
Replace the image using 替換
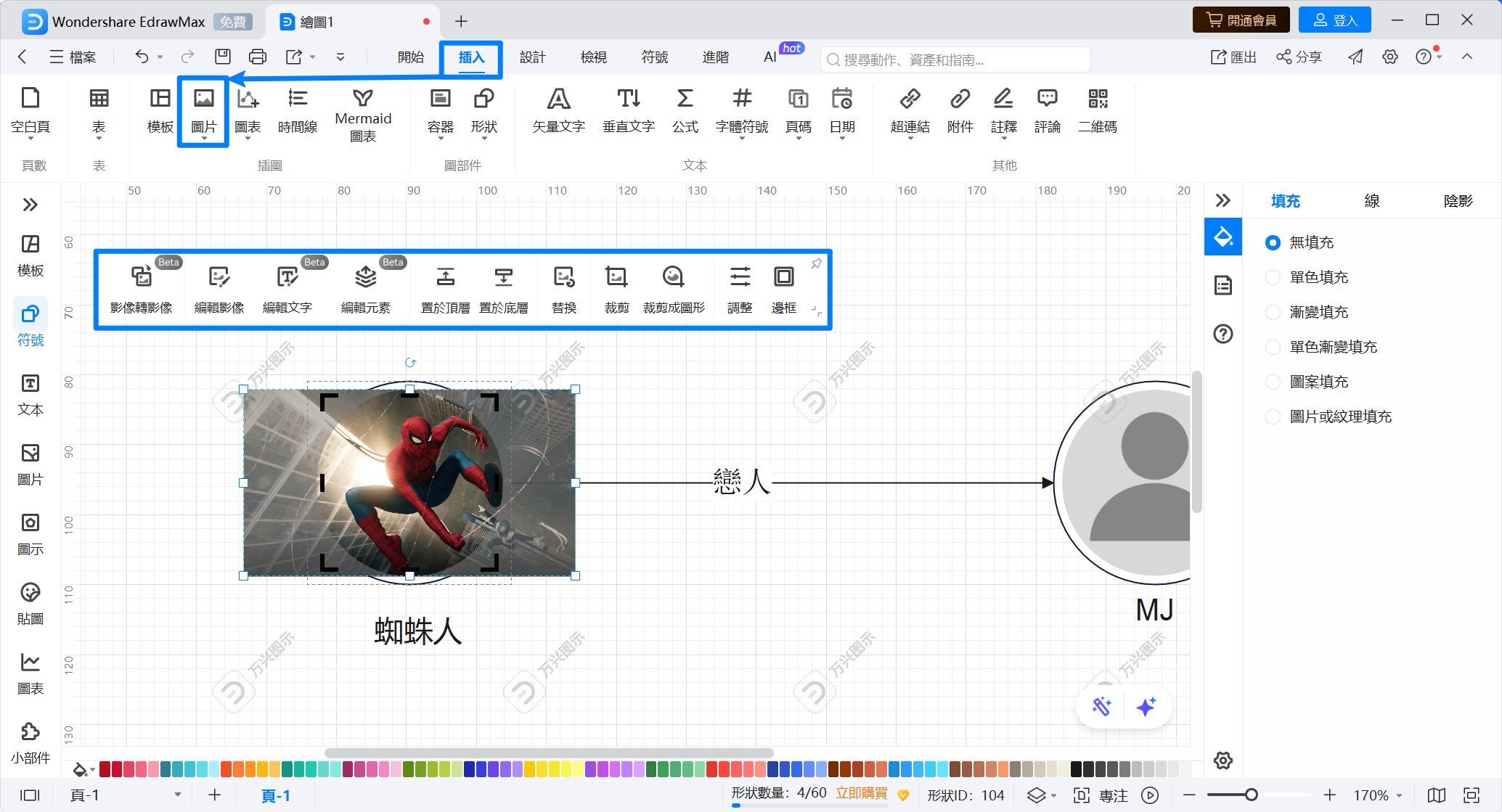[x=564, y=290]
